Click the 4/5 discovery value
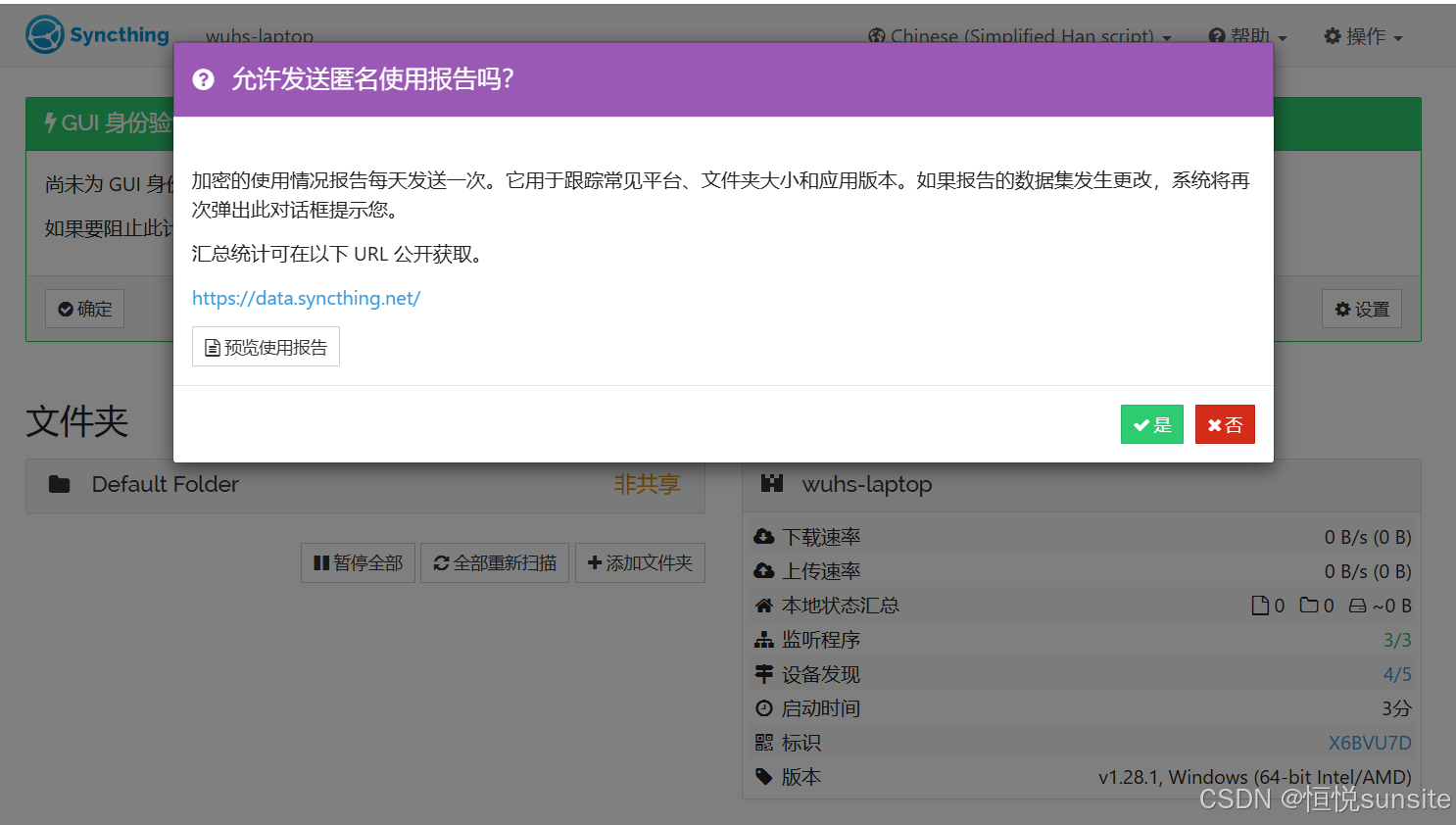This screenshot has height=825, width=1456. pyautogui.click(x=1397, y=674)
